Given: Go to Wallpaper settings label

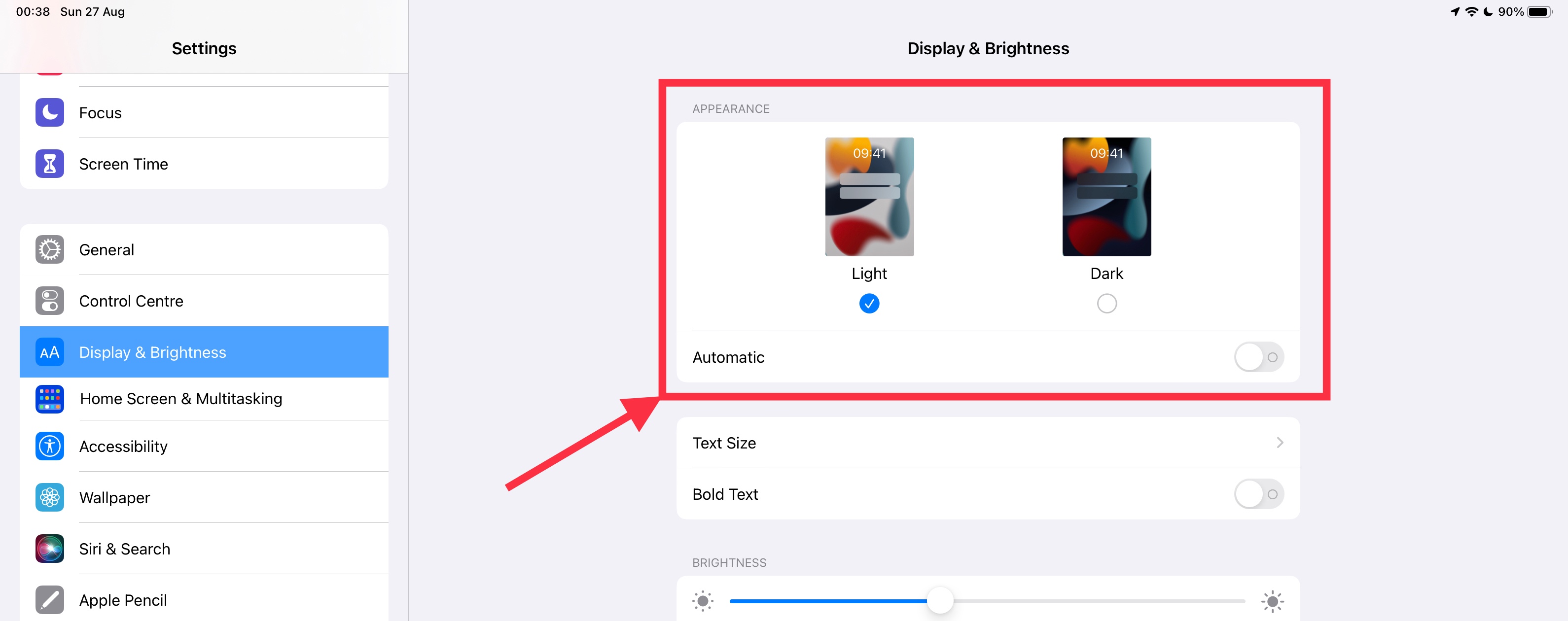Looking at the screenshot, I should (x=114, y=497).
